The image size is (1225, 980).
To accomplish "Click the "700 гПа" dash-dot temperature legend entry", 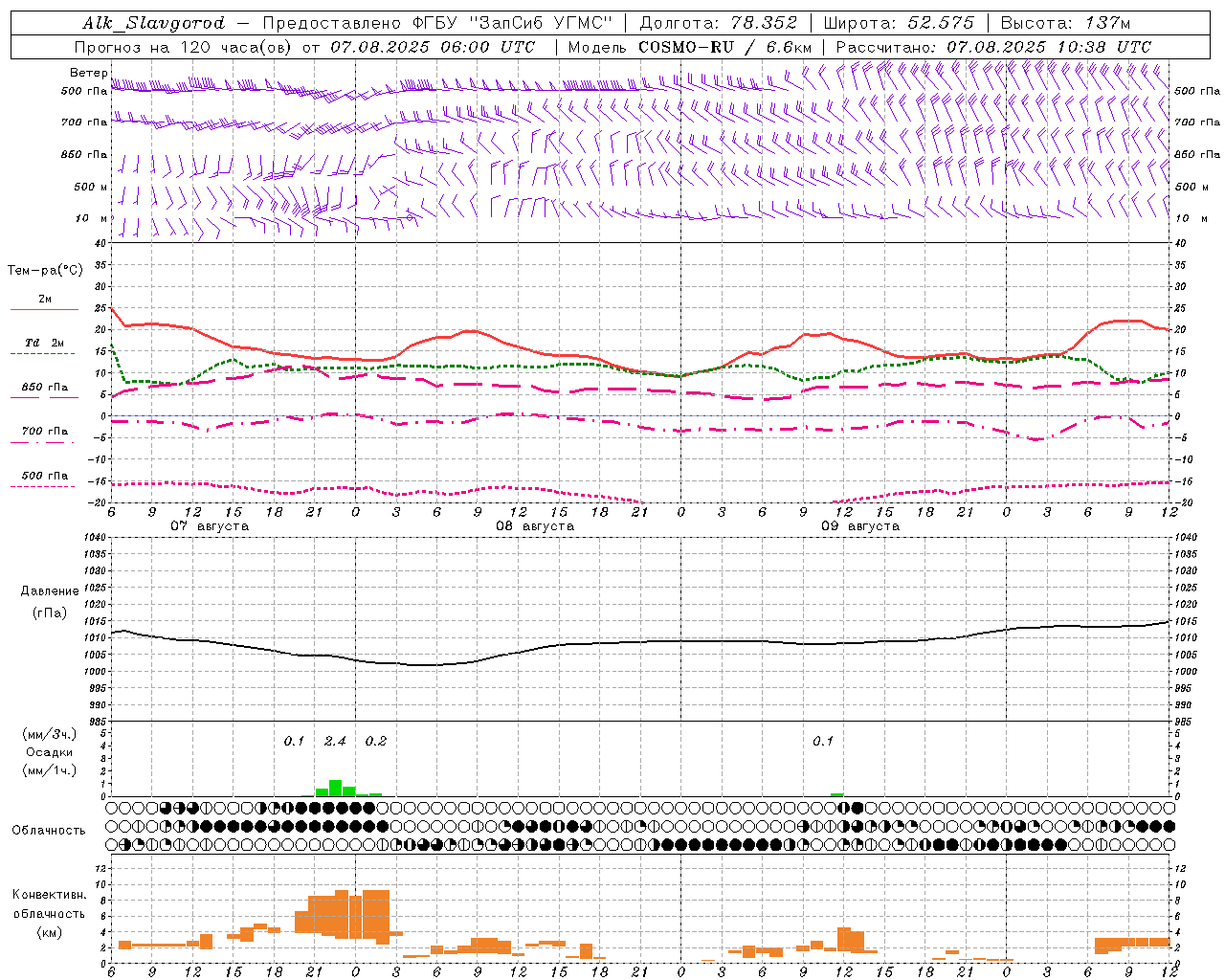I will [45, 432].
